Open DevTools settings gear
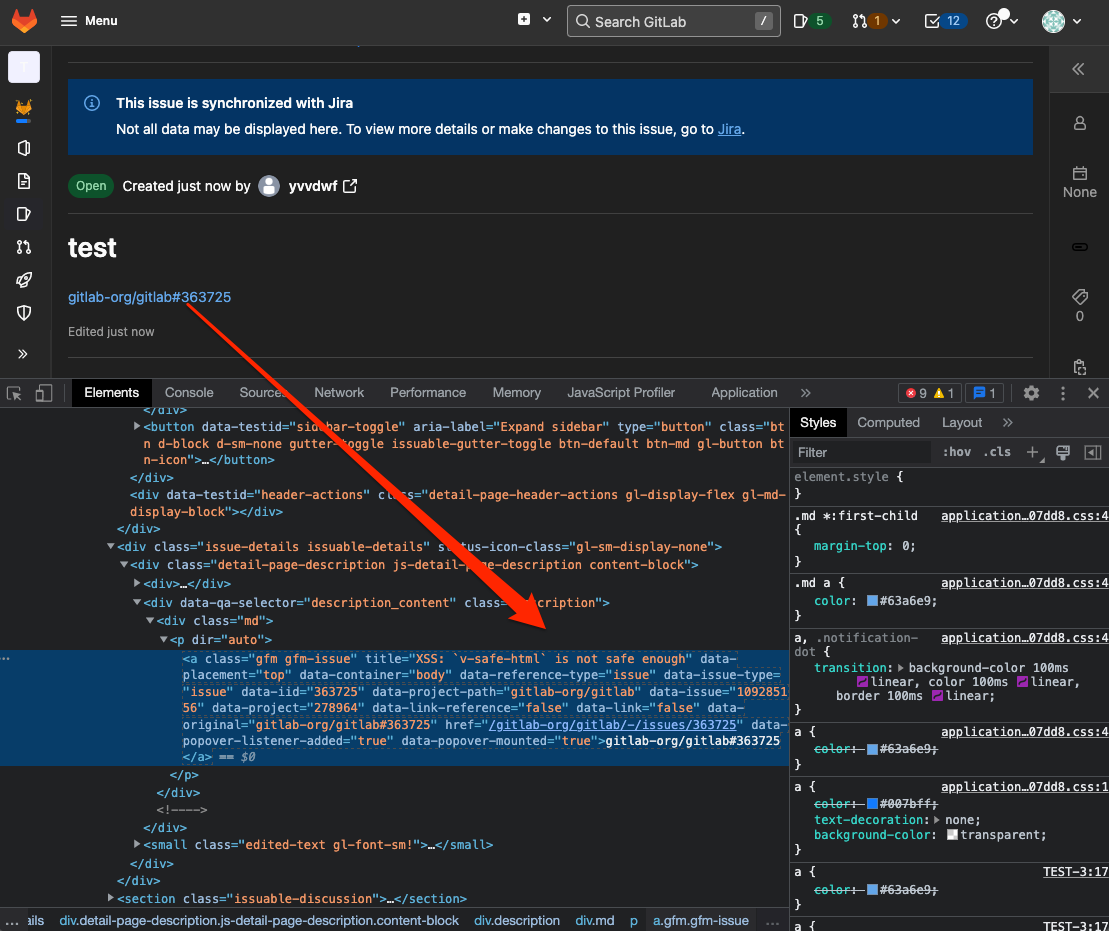Viewport: 1109px width, 931px height. pos(1031,393)
